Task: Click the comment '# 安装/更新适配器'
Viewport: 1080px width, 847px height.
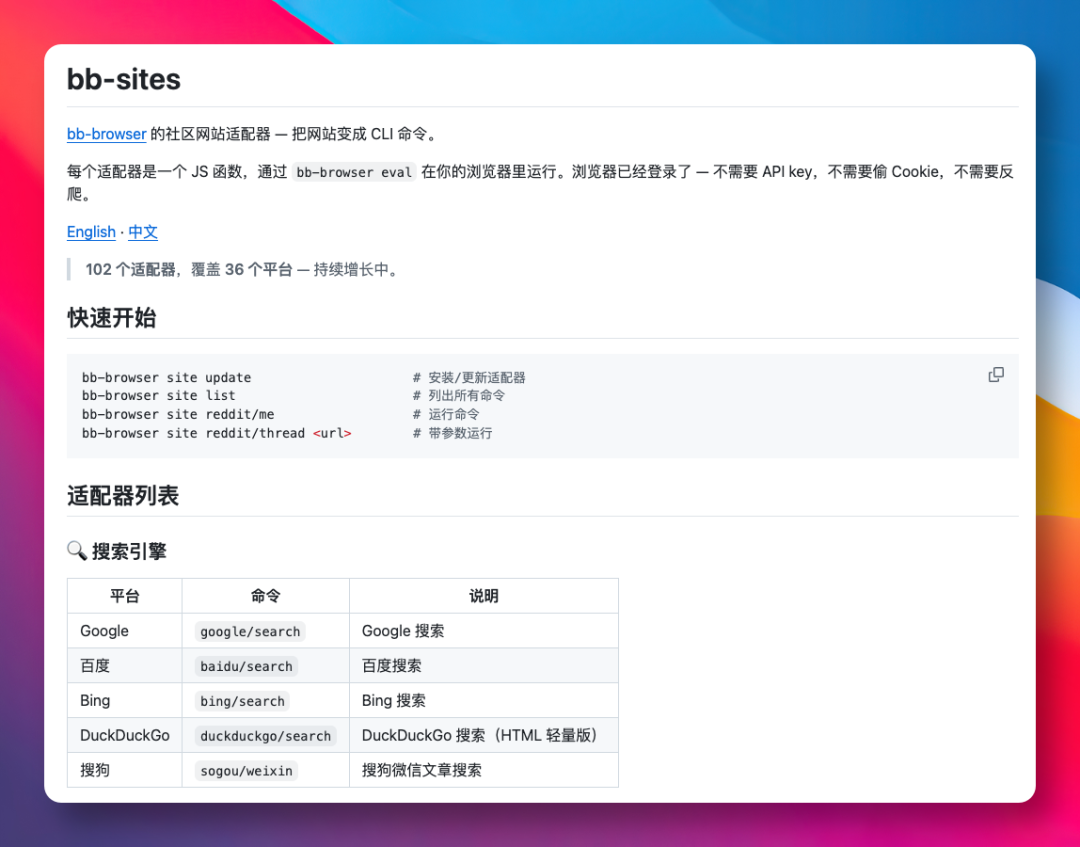Action: (468, 377)
